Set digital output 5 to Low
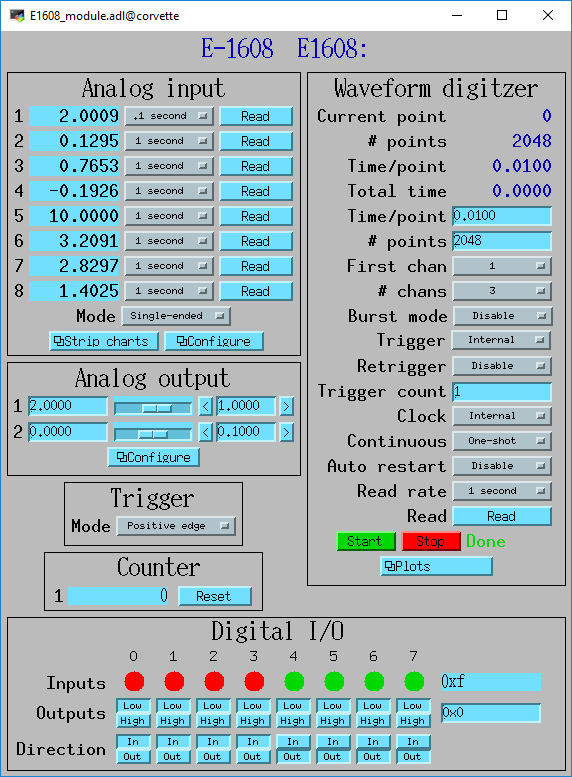 333,706
